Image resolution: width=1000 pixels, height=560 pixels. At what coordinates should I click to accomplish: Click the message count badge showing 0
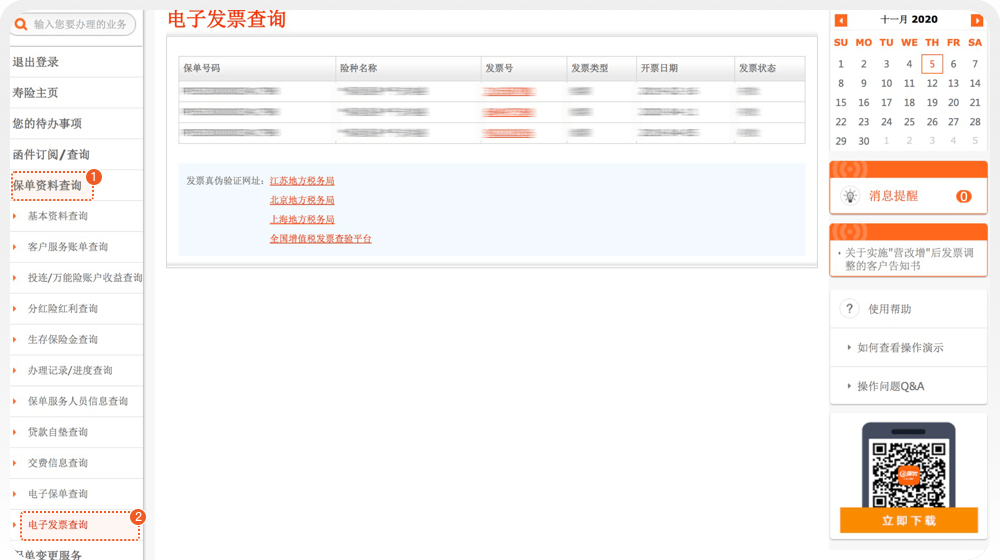coord(964,196)
